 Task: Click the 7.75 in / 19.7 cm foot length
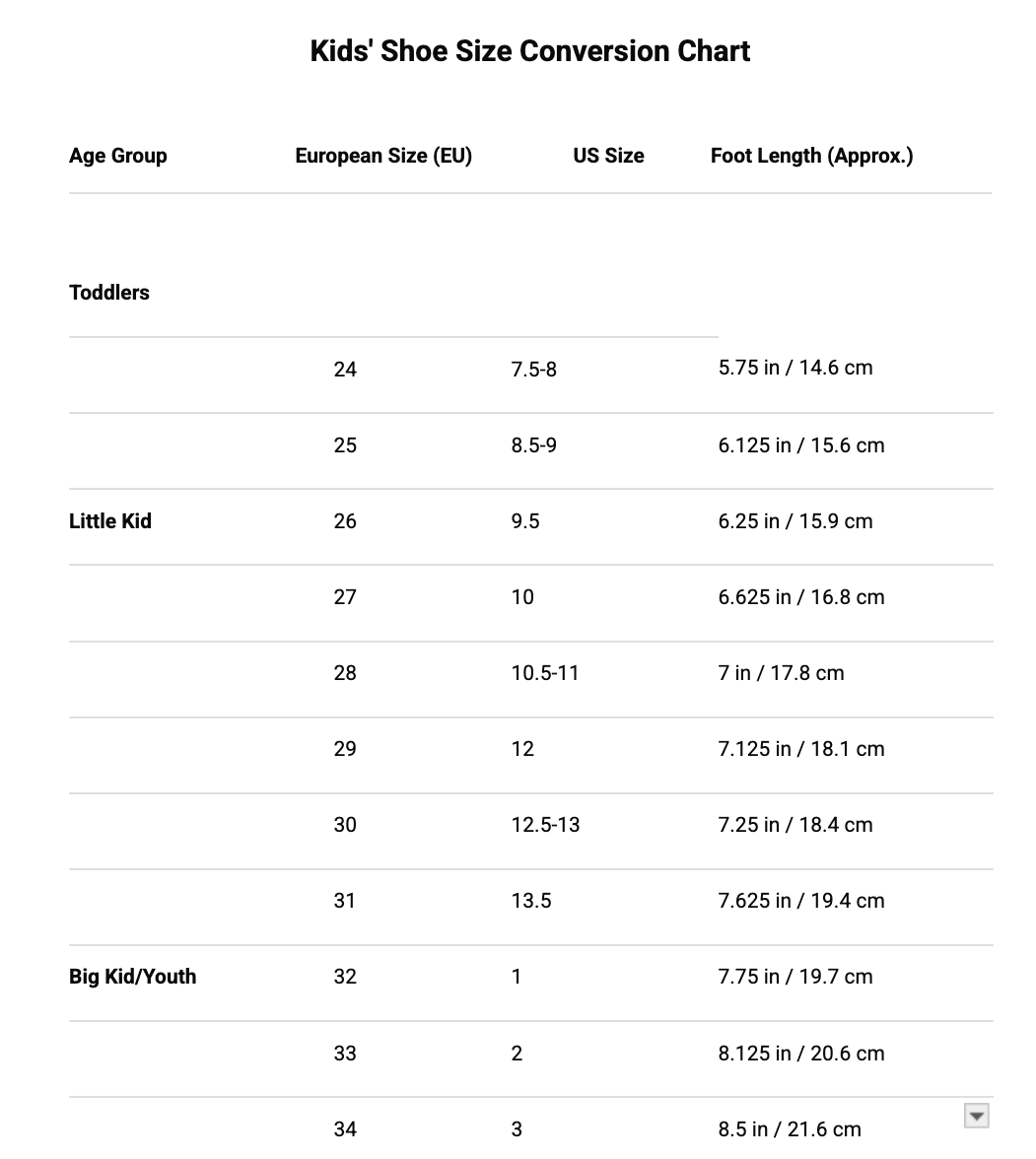pos(794,977)
